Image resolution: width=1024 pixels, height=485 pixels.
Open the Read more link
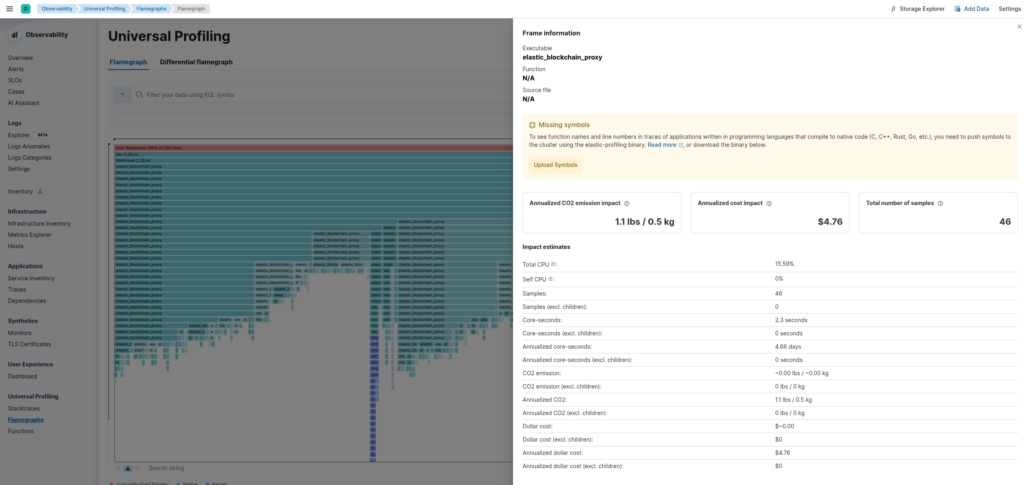[x=665, y=145]
